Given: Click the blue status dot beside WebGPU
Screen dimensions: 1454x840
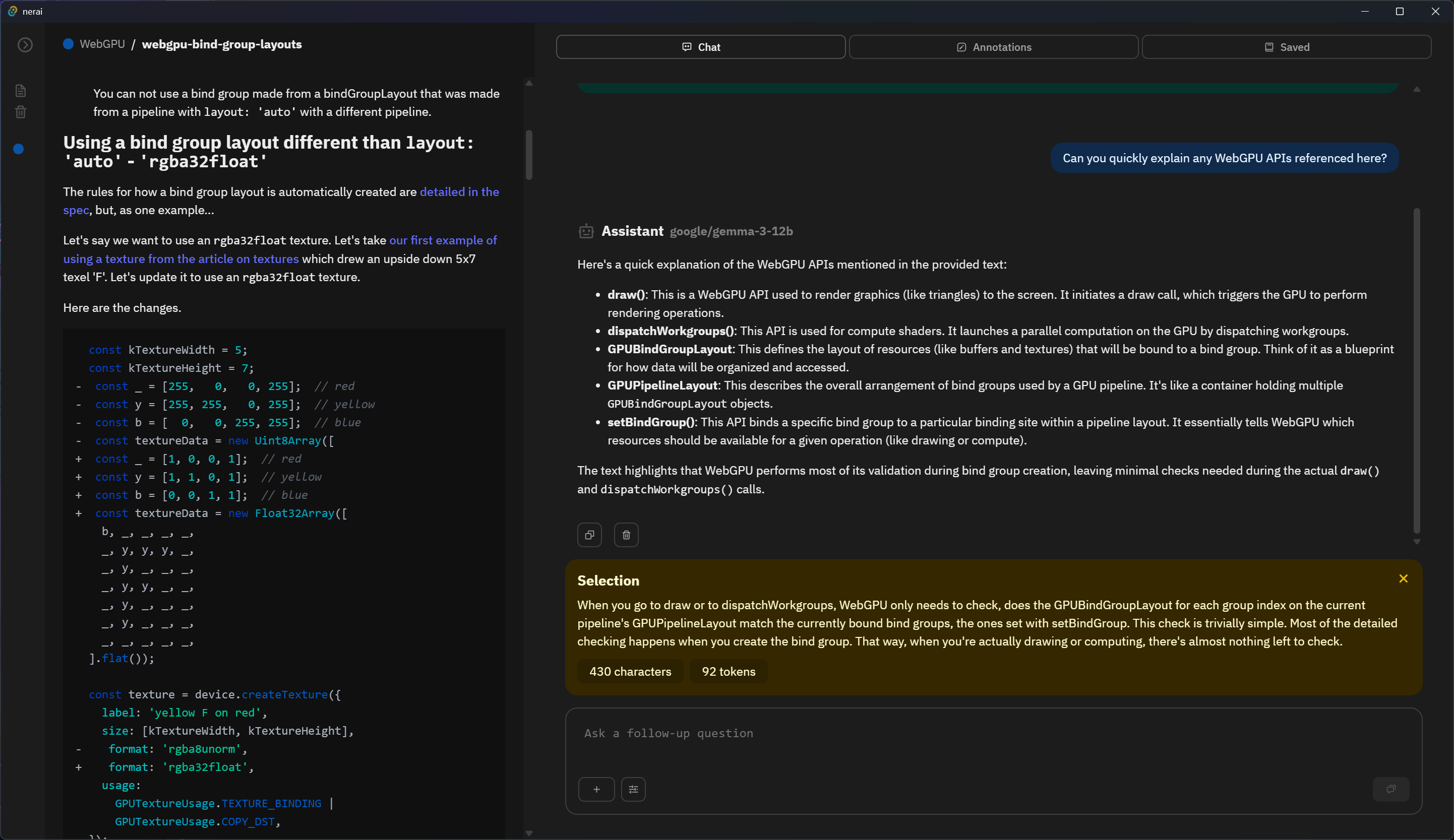Looking at the screenshot, I should pos(68,44).
